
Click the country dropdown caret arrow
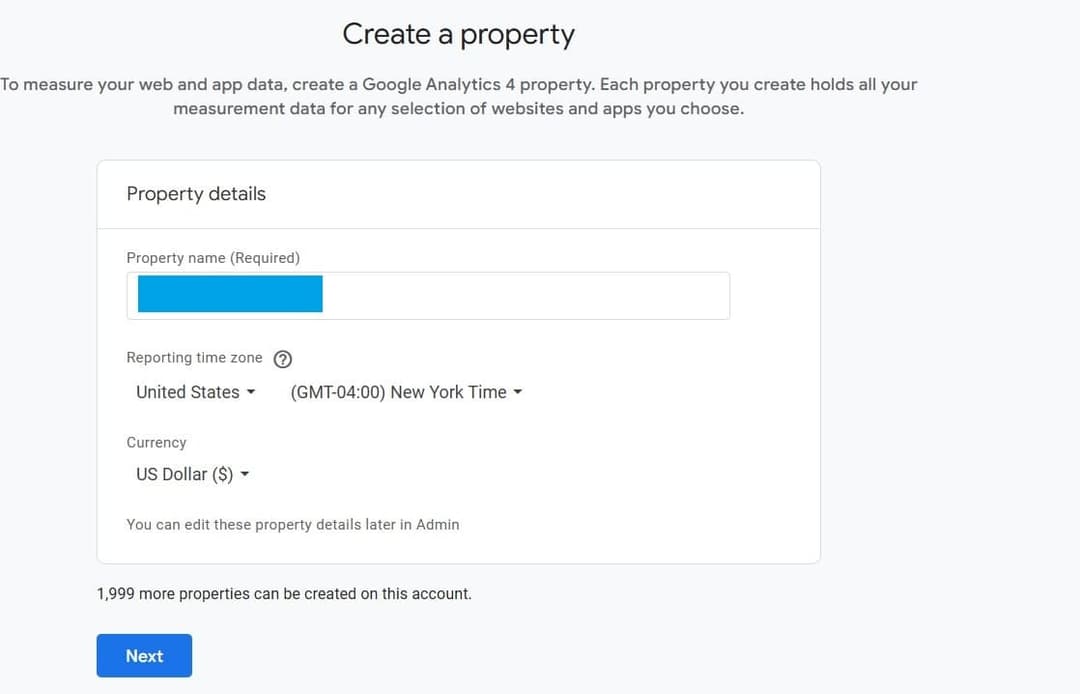point(250,392)
